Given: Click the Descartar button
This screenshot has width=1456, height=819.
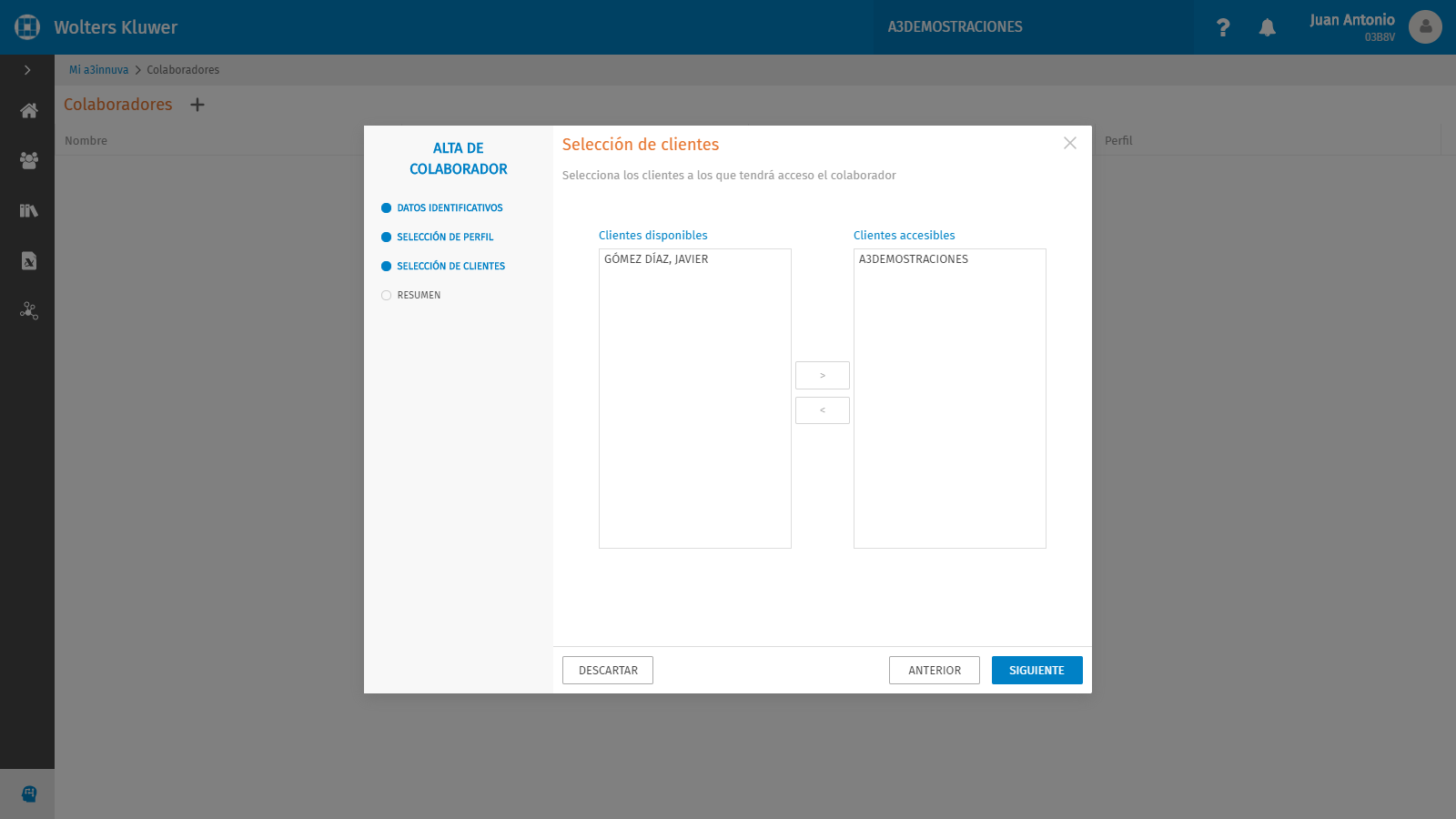Looking at the screenshot, I should coord(608,671).
